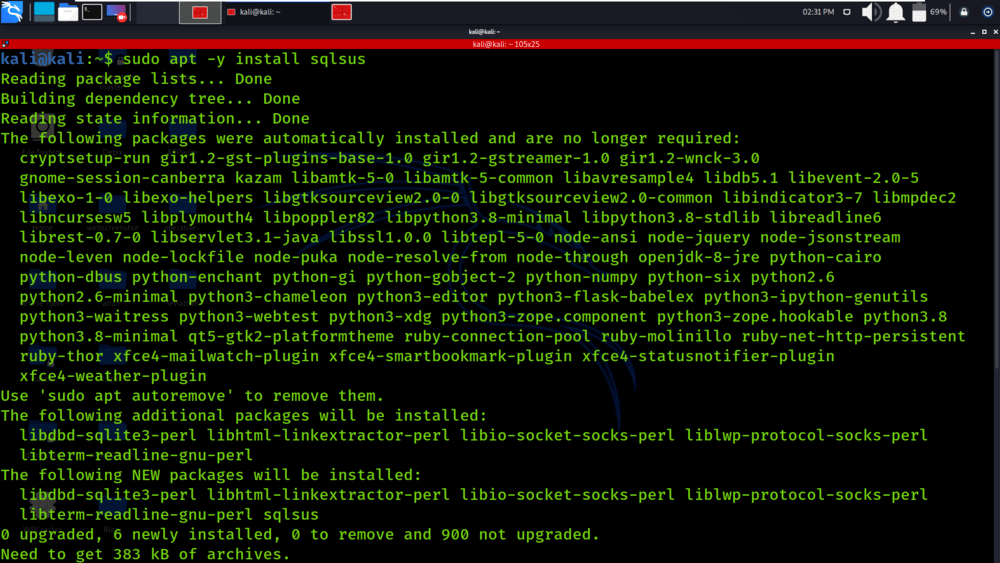Click the package name 'ruby-net-http-persistent'
The image size is (1000, 563).
pyautogui.click(x=853, y=336)
